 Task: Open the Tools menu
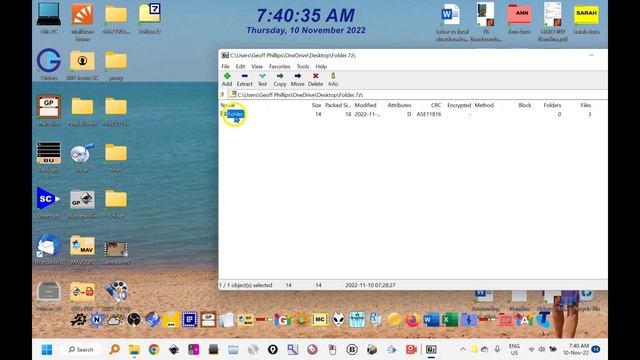pos(303,66)
